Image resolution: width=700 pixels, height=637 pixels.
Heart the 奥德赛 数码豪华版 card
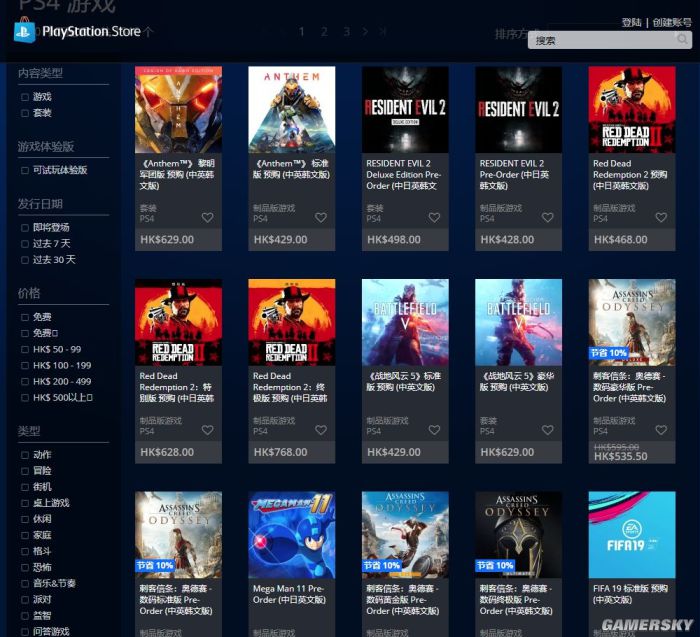661,430
